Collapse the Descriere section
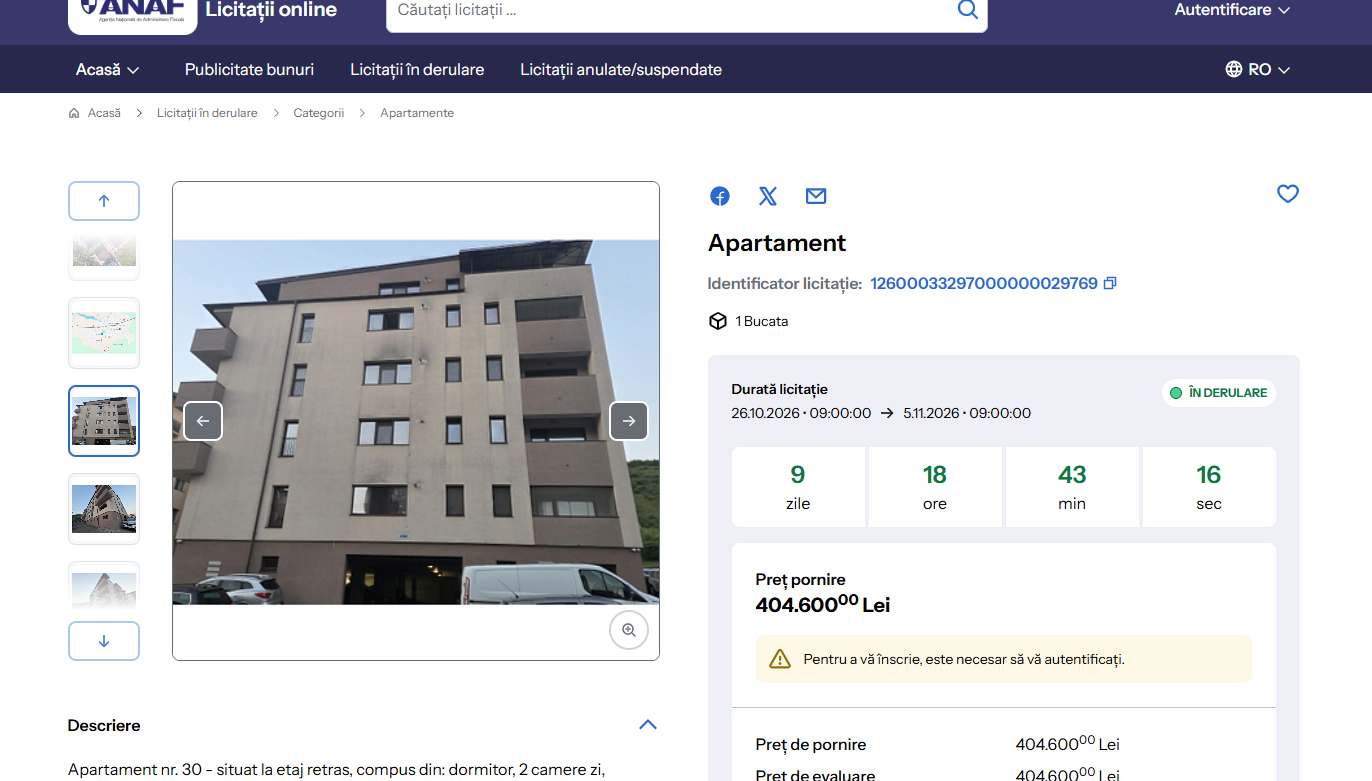Screen dimensions: 1372x781 (648, 725)
